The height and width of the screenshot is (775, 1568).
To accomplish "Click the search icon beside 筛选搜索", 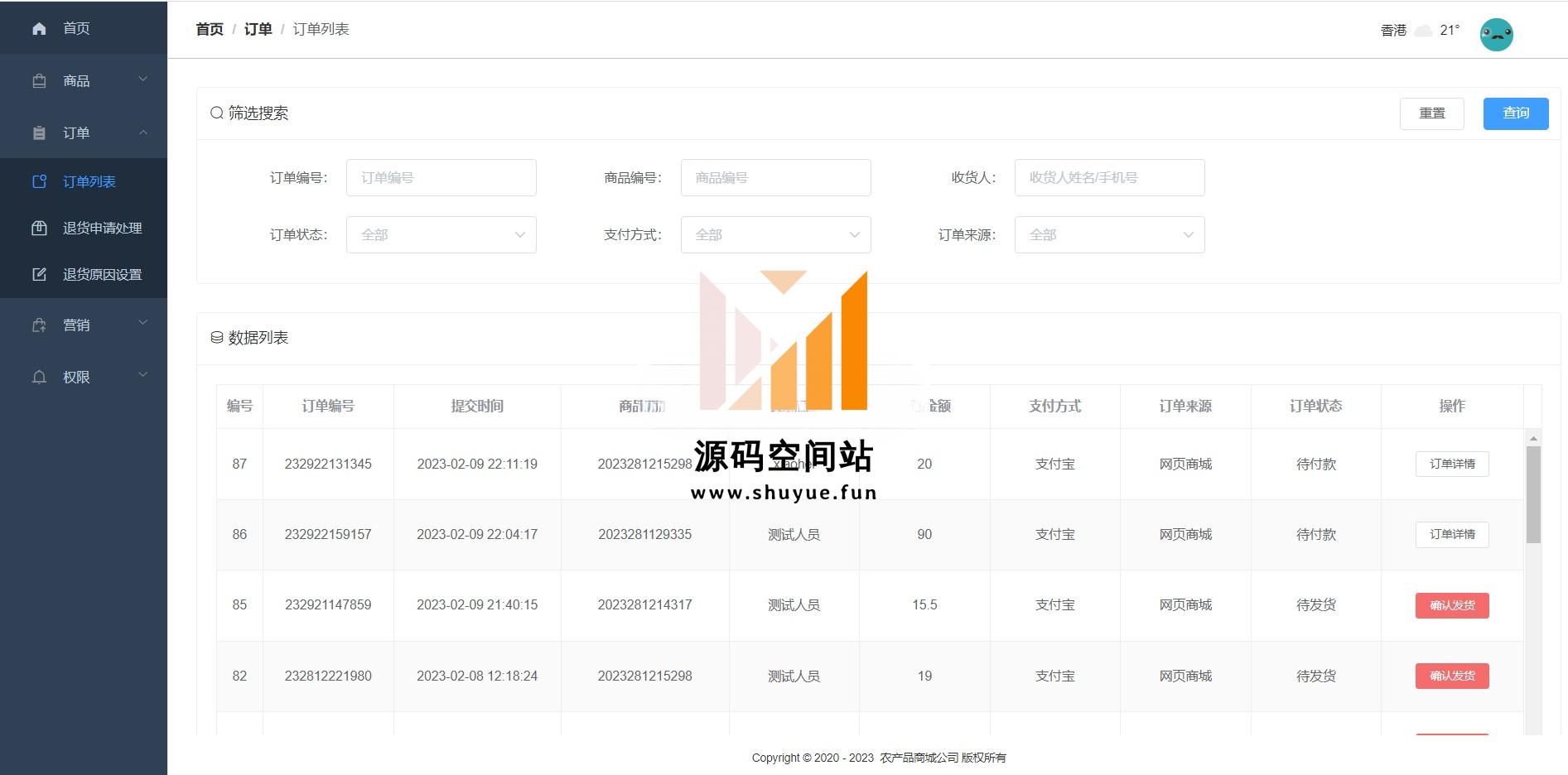I will (216, 113).
